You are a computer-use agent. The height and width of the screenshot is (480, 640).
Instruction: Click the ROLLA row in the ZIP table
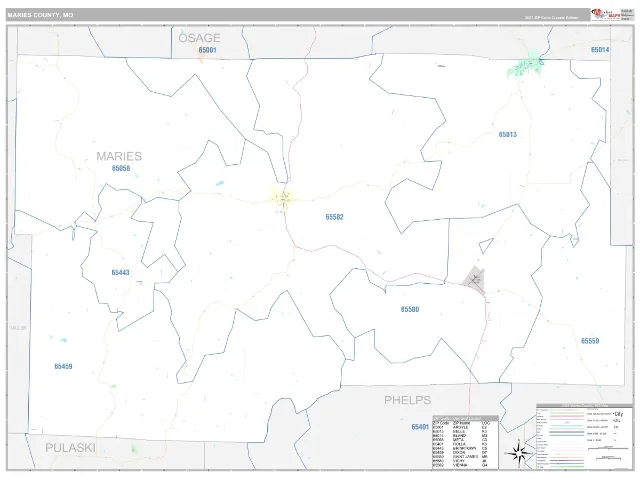465,444
